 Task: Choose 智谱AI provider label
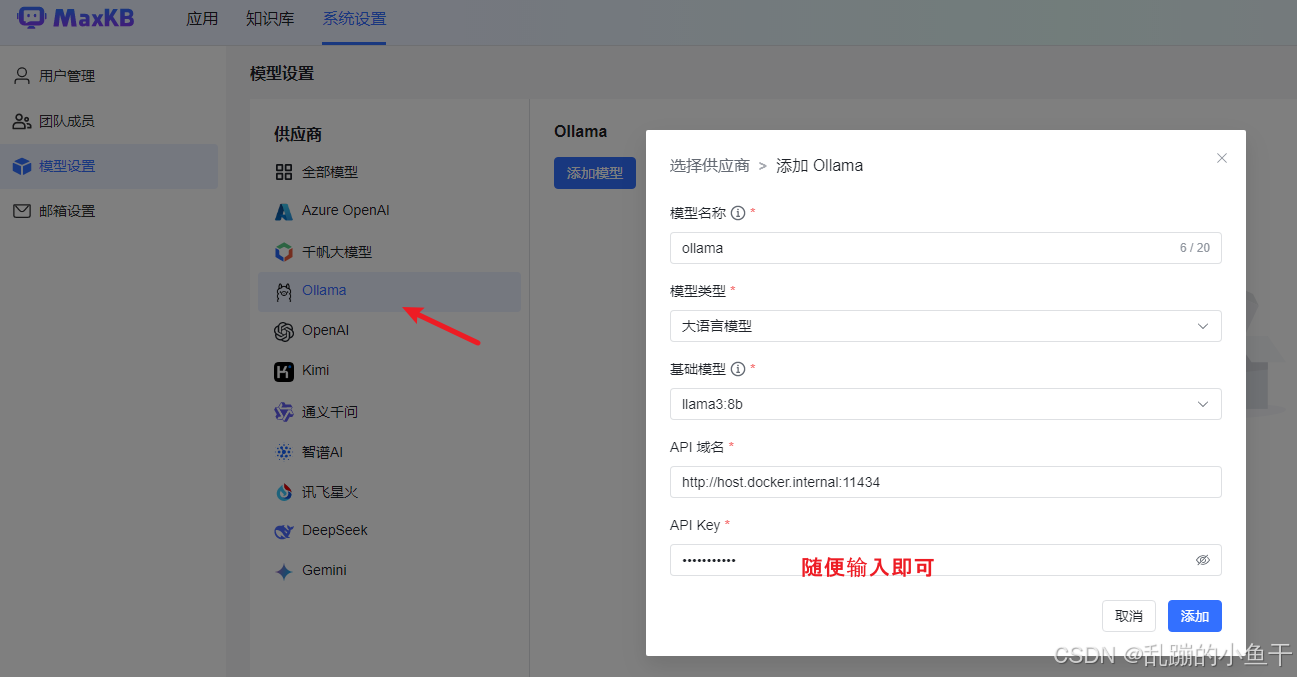click(x=322, y=452)
